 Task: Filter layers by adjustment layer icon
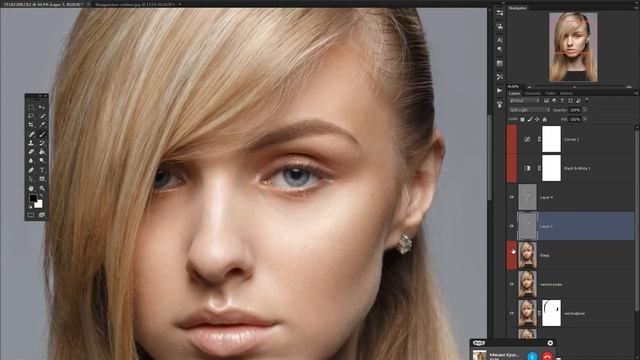tap(554, 100)
